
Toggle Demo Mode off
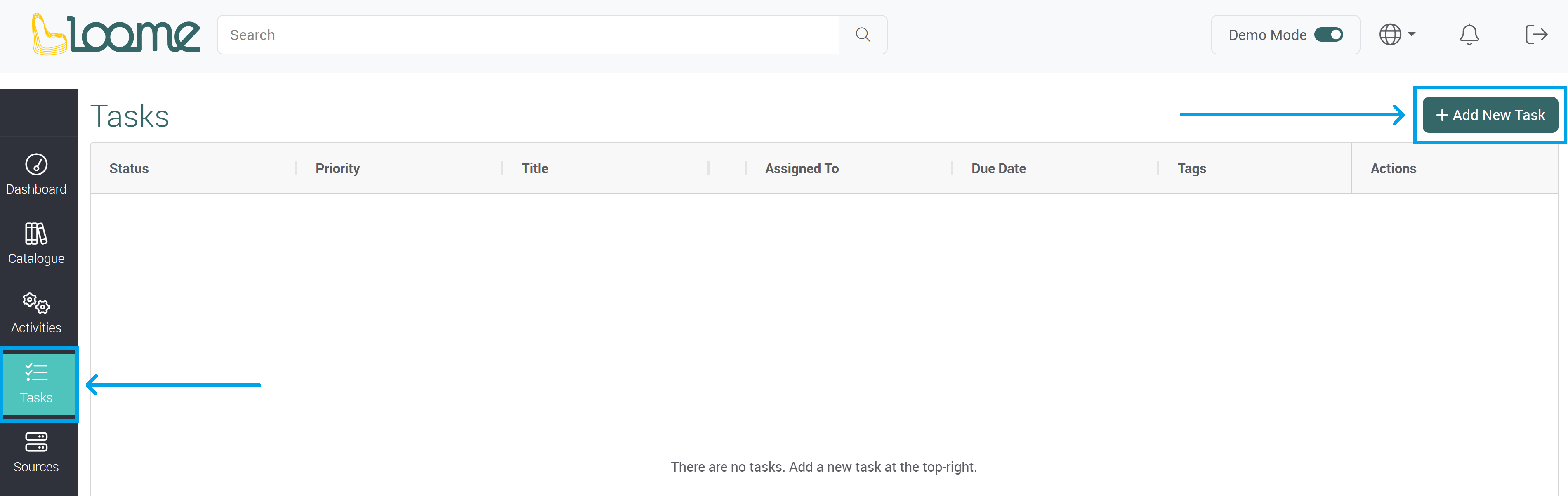point(1329,35)
